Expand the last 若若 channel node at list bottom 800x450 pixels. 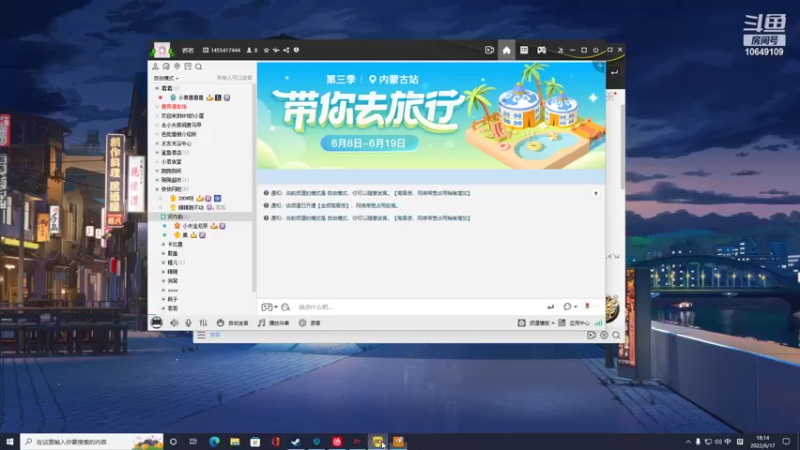coord(163,309)
